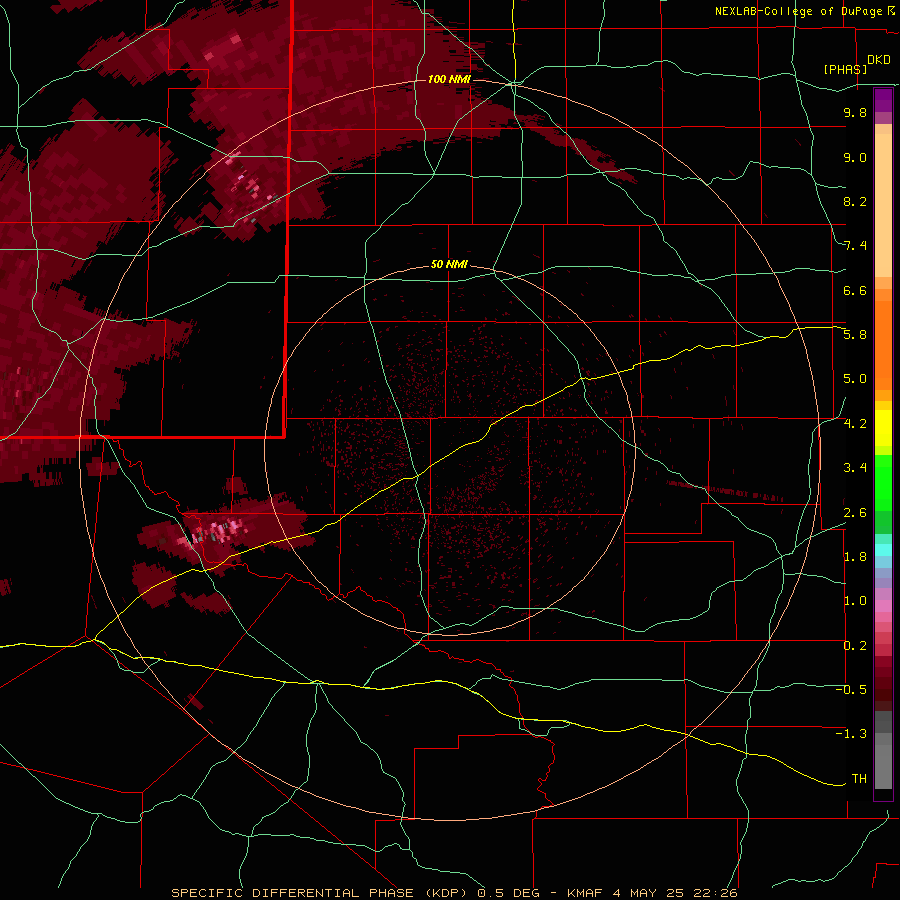
Task: Click the 7.4 scale label
Action: (x=855, y=246)
